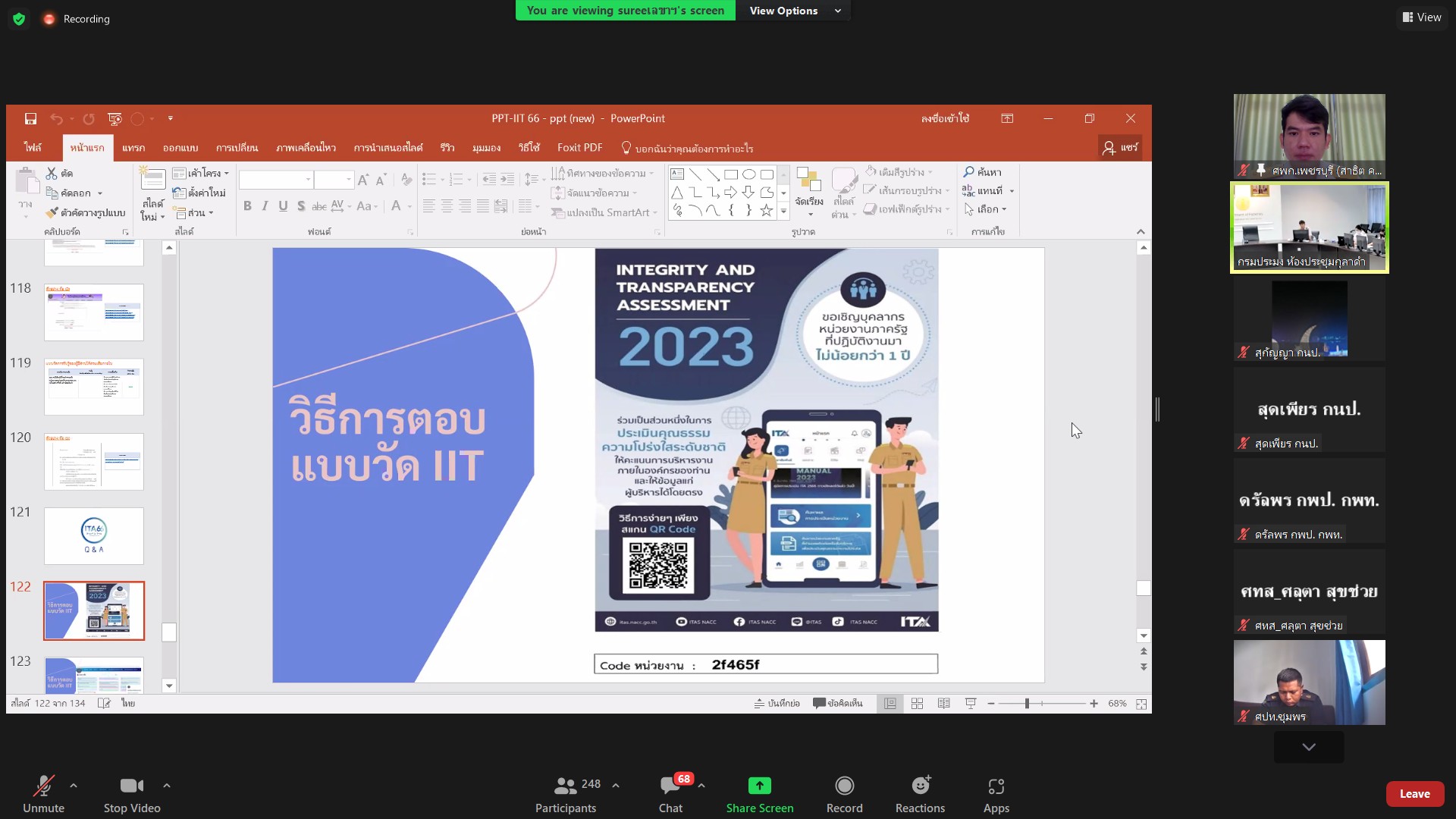The width and height of the screenshot is (1456, 819).
Task: Select the star shape in shapes gallery
Action: click(767, 210)
